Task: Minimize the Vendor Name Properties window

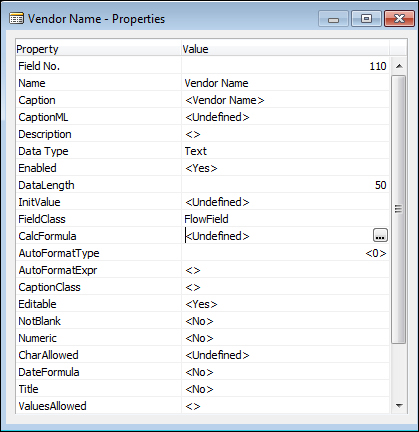Action: (x=333, y=19)
